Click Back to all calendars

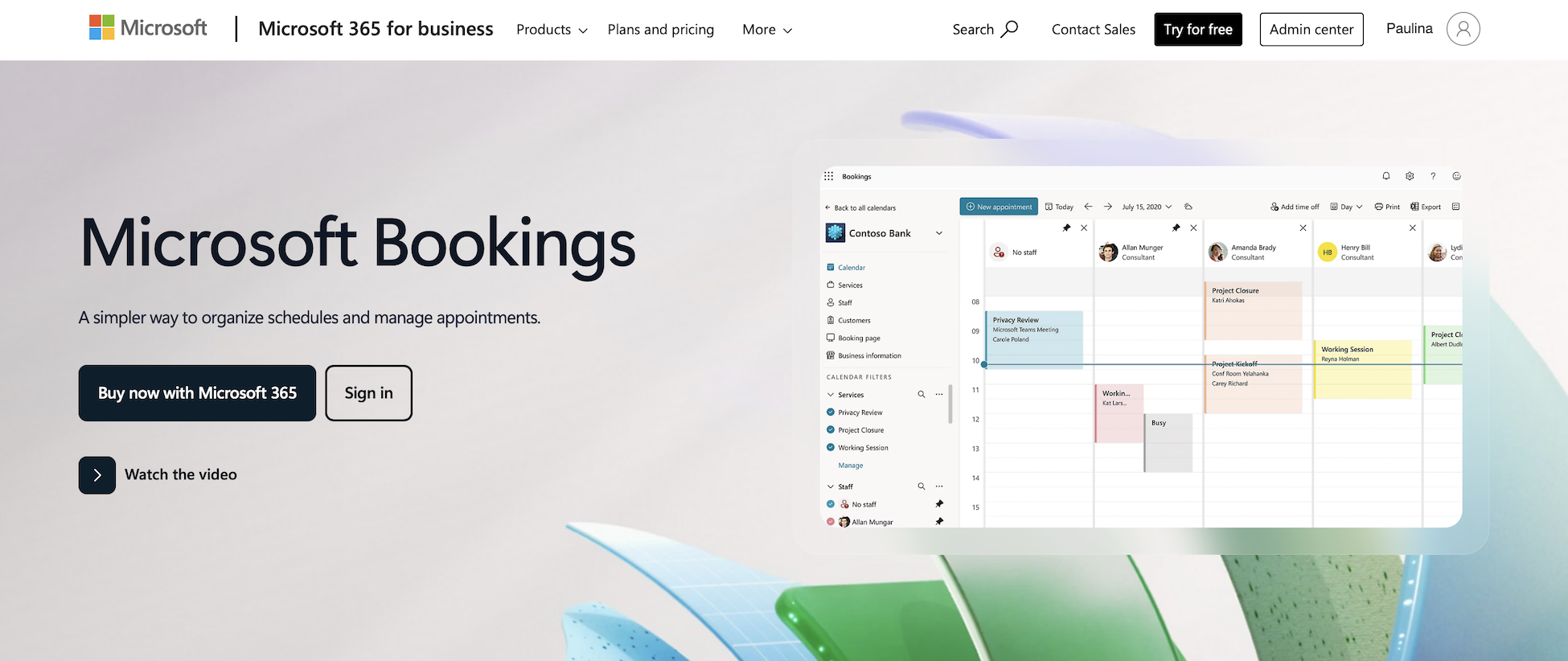click(860, 208)
